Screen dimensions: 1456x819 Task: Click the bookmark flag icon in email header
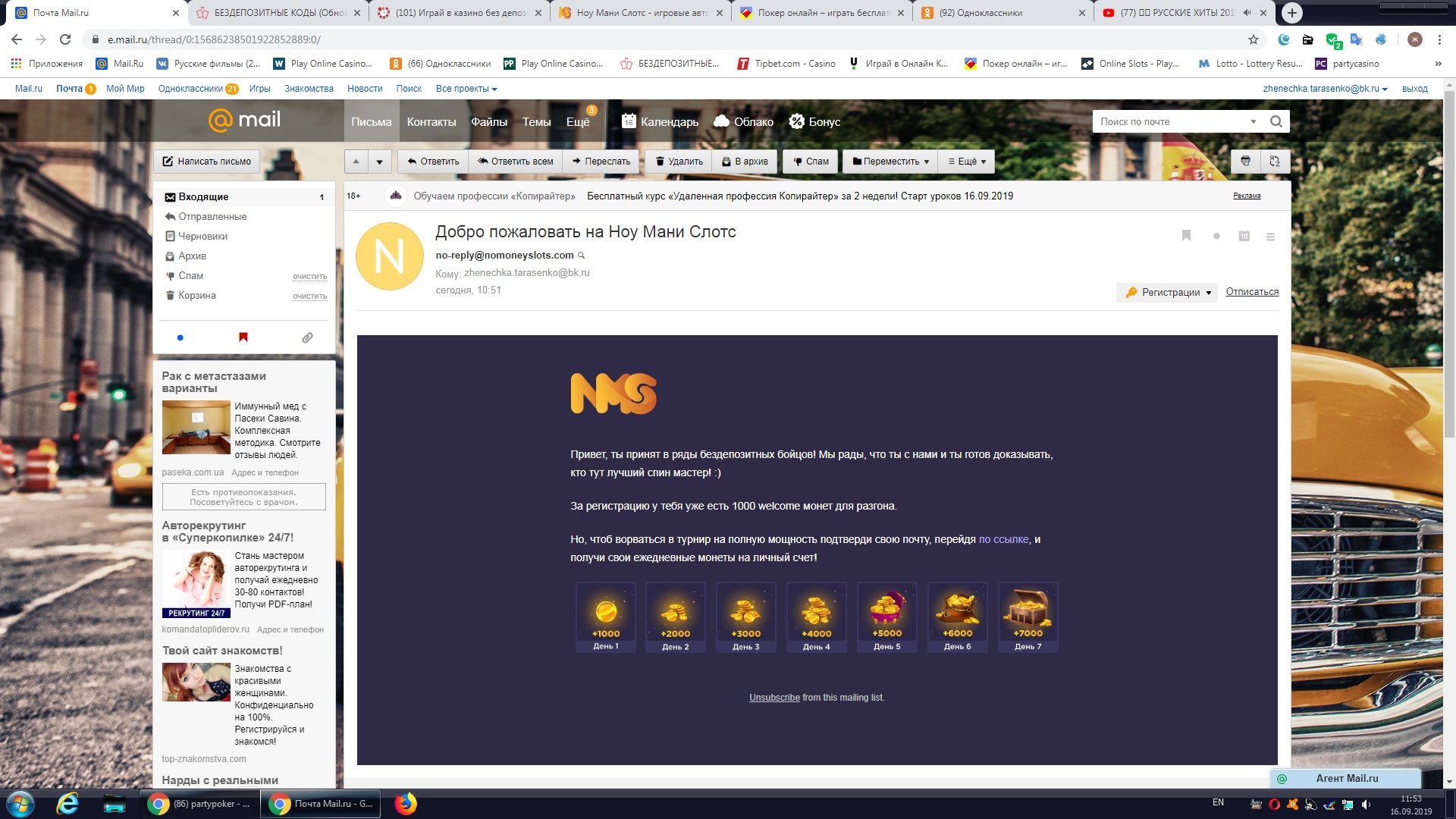[1186, 236]
